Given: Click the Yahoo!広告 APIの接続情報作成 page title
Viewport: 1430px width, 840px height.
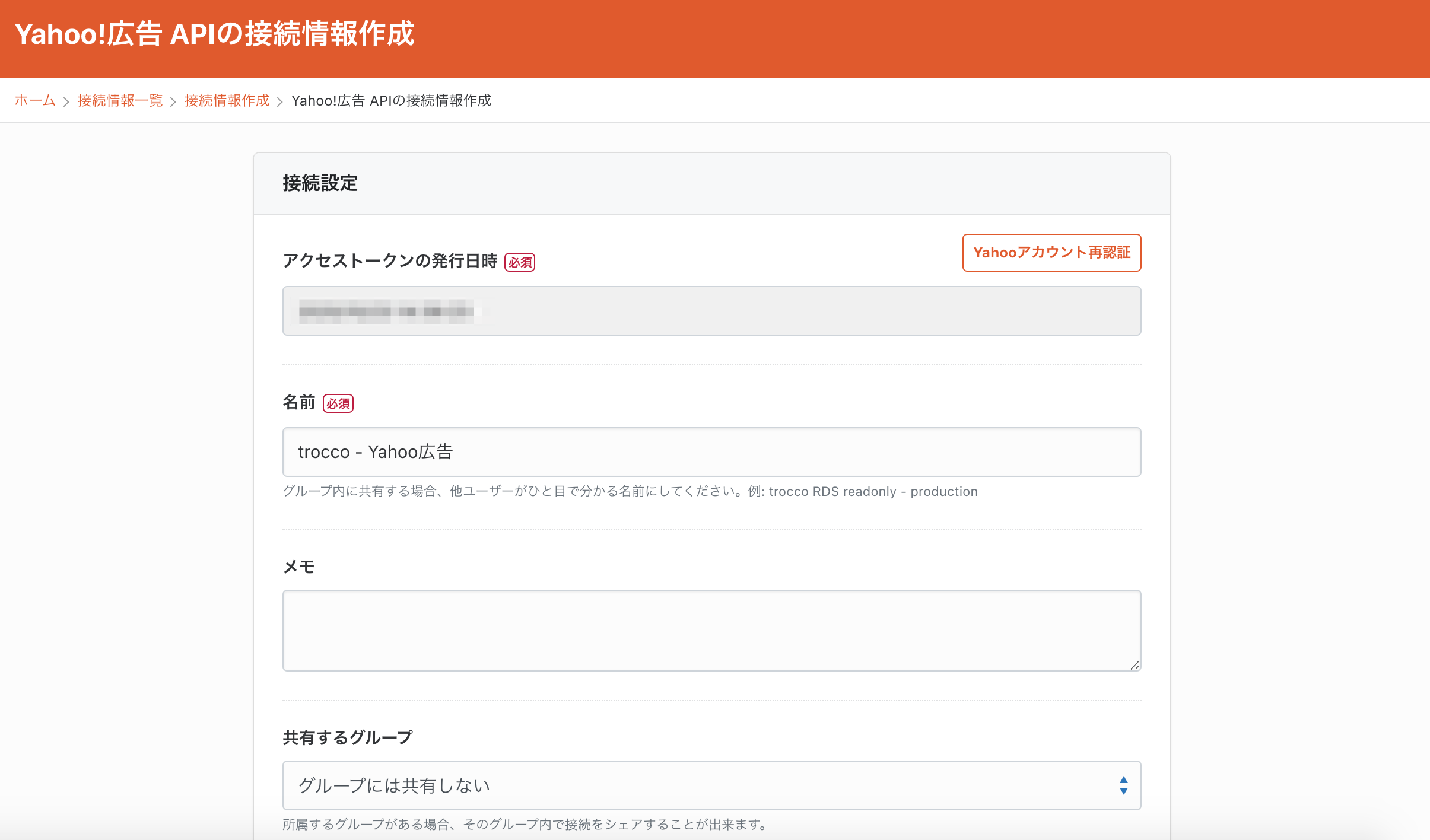Looking at the screenshot, I should pyautogui.click(x=214, y=34).
